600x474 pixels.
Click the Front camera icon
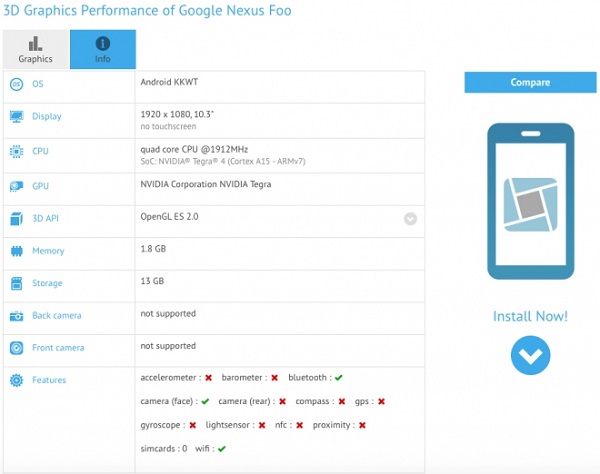pos(16,348)
